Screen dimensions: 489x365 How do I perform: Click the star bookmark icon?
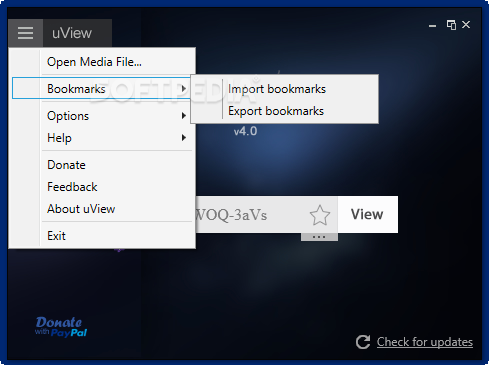coord(320,215)
